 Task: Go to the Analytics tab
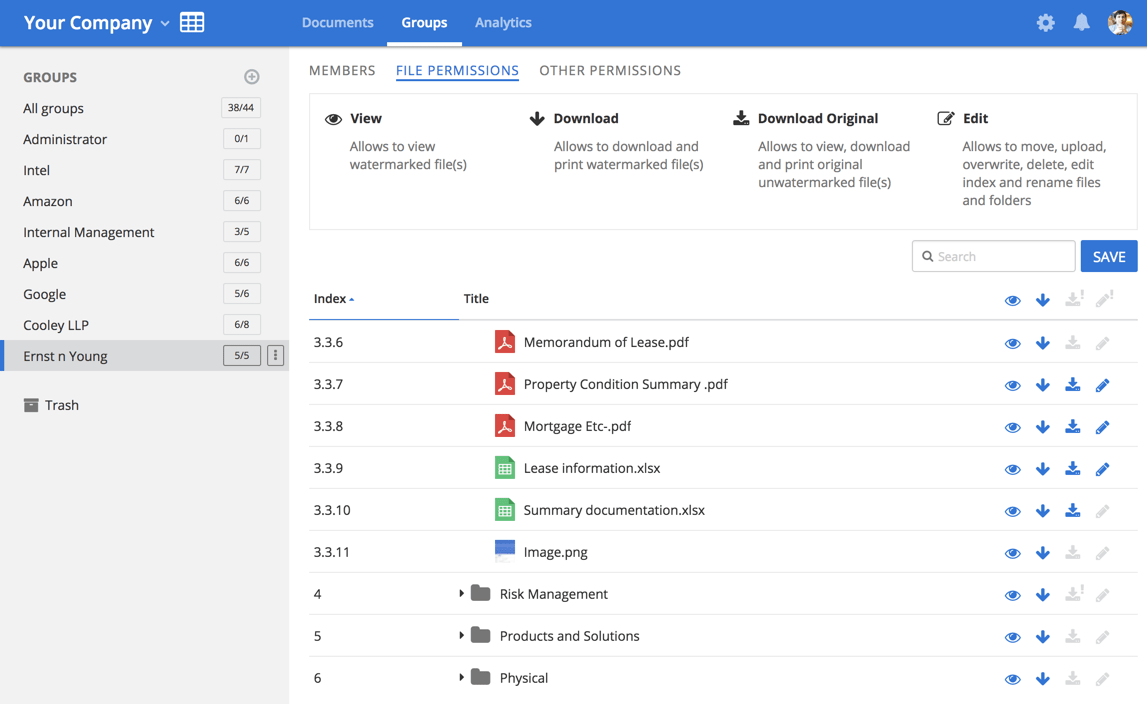(x=503, y=23)
